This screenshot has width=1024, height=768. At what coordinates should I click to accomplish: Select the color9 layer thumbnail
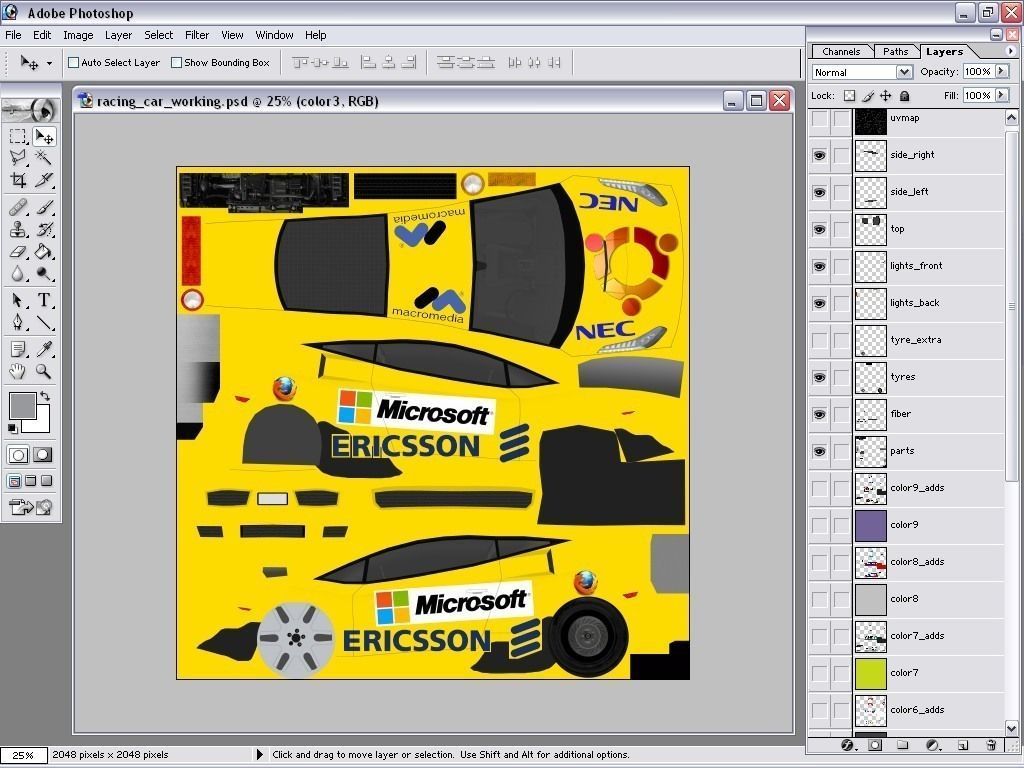[871, 525]
